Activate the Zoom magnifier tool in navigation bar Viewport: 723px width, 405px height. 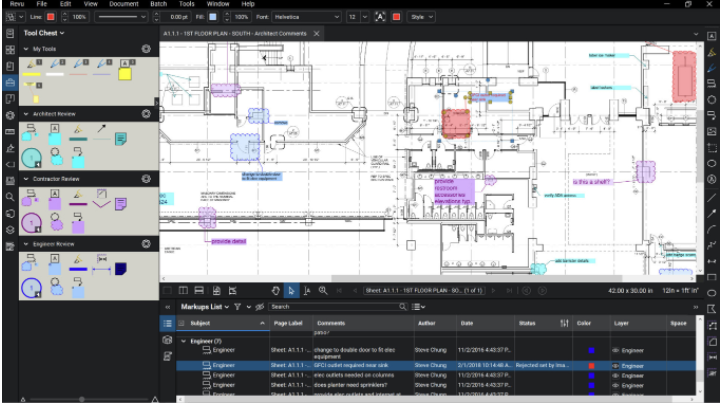coord(323,291)
